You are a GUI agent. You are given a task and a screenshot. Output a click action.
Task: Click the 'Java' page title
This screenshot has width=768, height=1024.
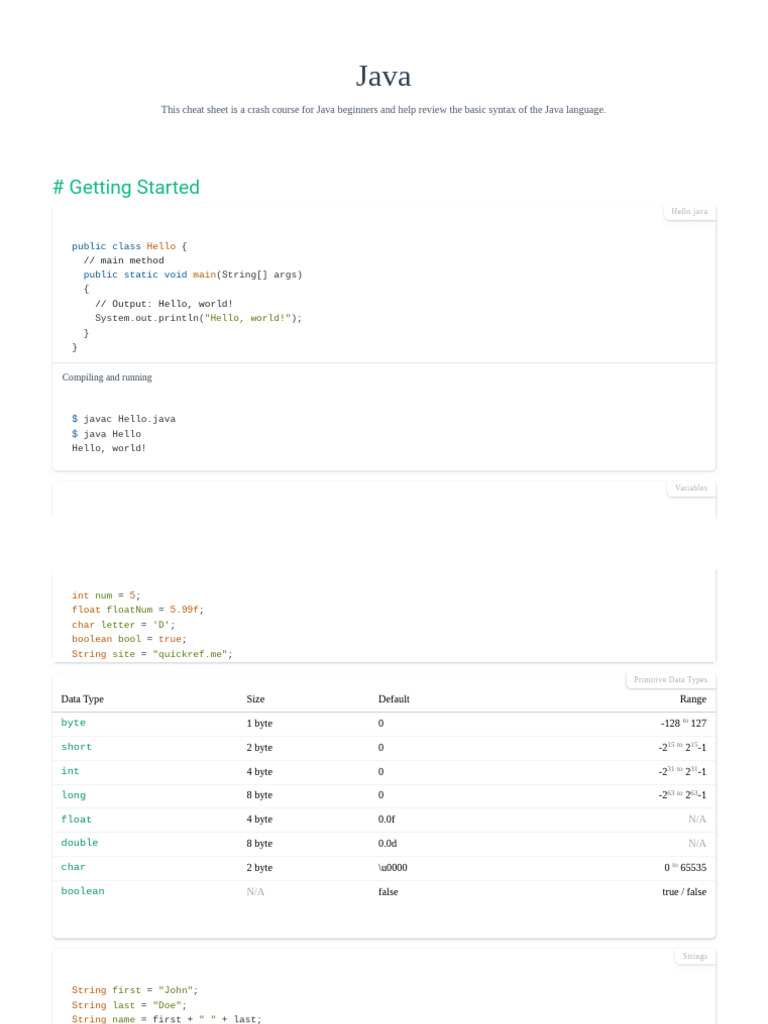[x=383, y=76]
